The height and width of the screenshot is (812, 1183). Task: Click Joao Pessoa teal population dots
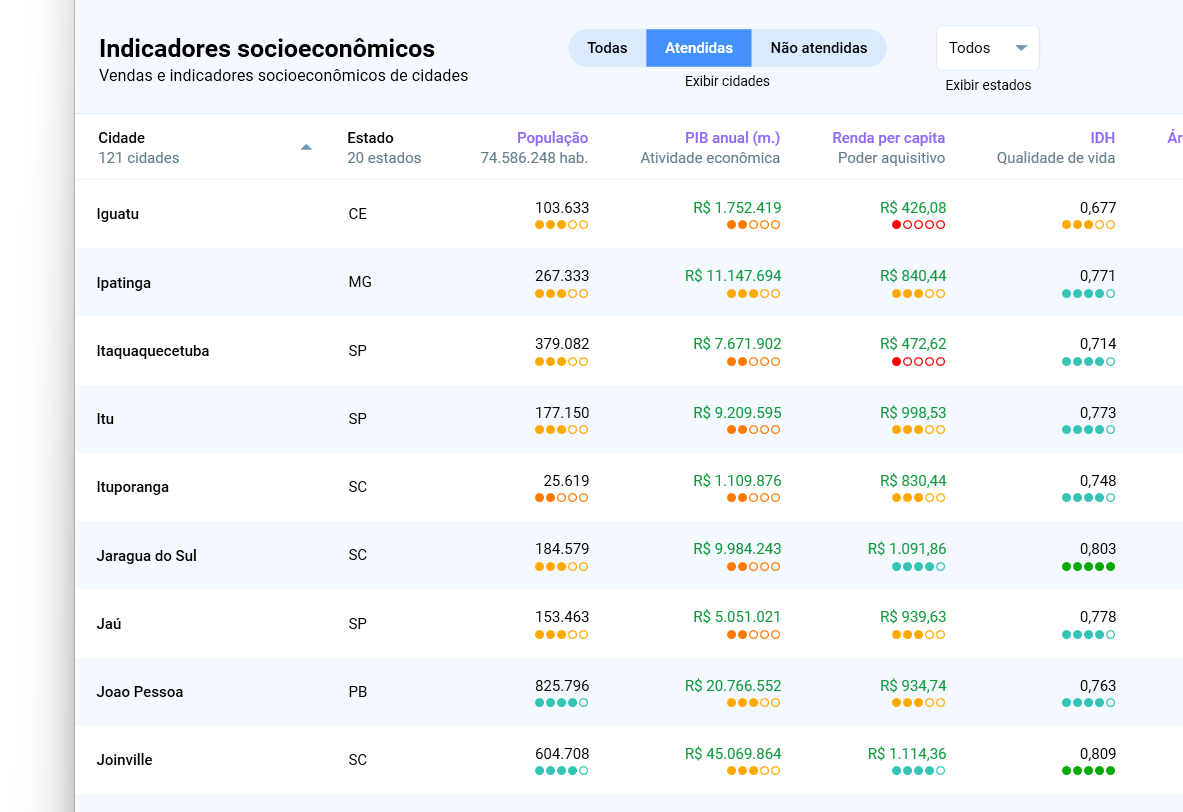(x=561, y=703)
